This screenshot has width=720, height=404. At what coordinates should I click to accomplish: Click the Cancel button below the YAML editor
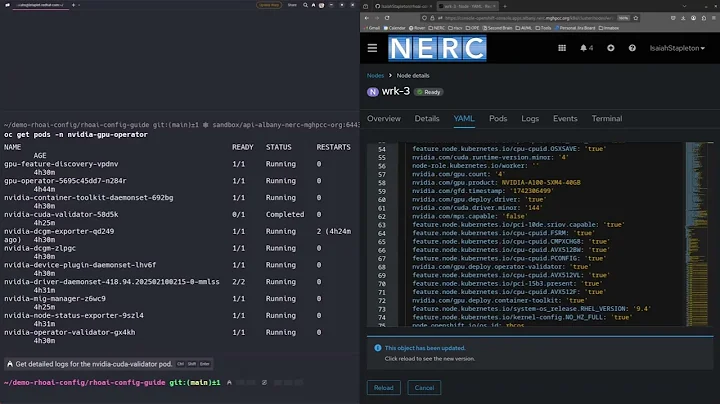coord(424,387)
